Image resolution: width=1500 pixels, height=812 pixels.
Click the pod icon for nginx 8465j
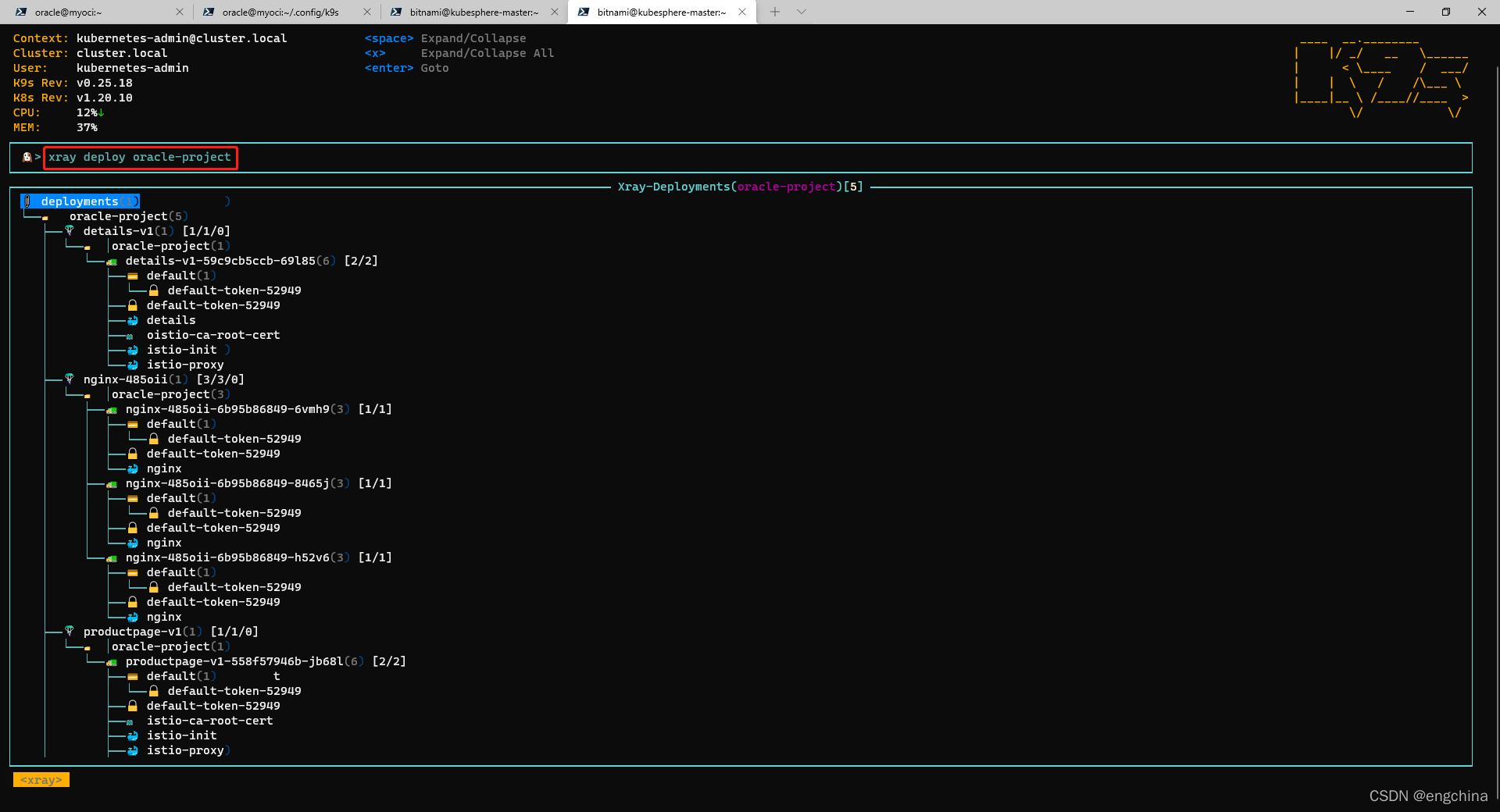[112, 484]
